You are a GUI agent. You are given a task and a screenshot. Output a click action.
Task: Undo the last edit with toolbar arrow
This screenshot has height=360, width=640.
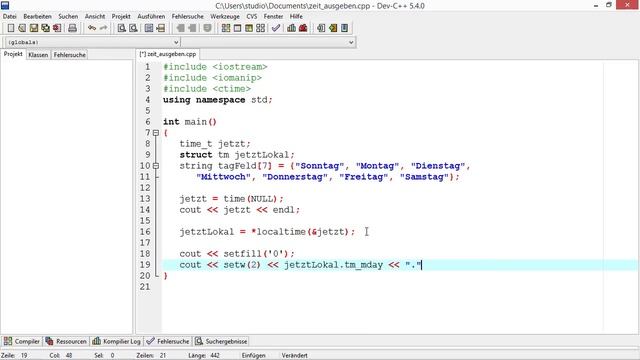tap(92, 28)
